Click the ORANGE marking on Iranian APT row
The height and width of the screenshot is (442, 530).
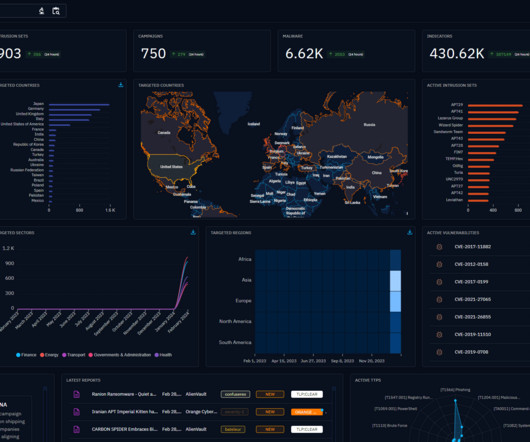coord(307,412)
